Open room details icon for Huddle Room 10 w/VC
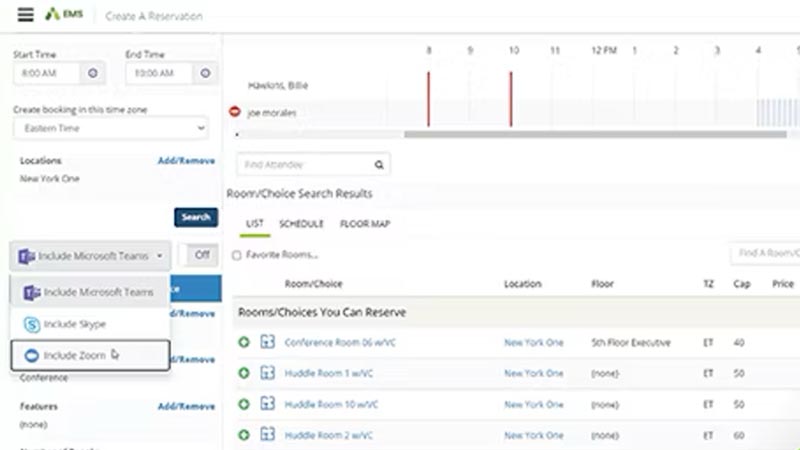This screenshot has height=450, width=800. pyautogui.click(x=267, y=404)
